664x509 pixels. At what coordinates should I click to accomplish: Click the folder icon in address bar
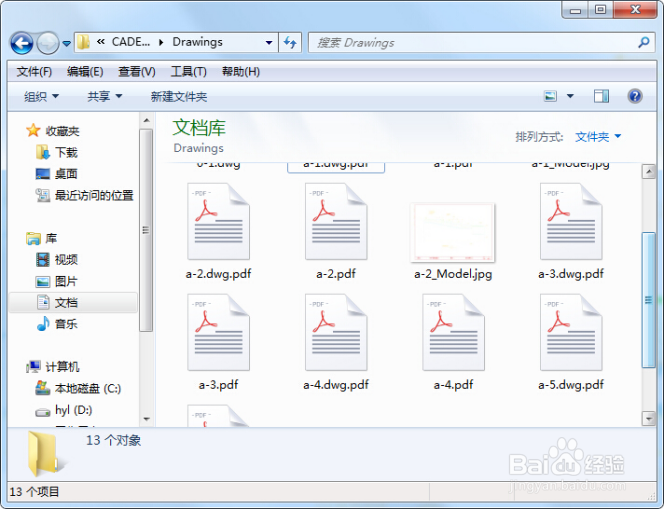(x=83, y=42)
